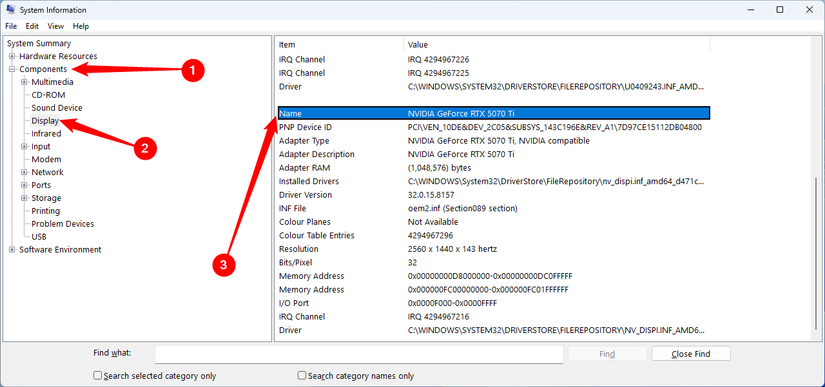825x387 pixels.
Task: Select the Problem Devices tree item
Action: point(63,224)
